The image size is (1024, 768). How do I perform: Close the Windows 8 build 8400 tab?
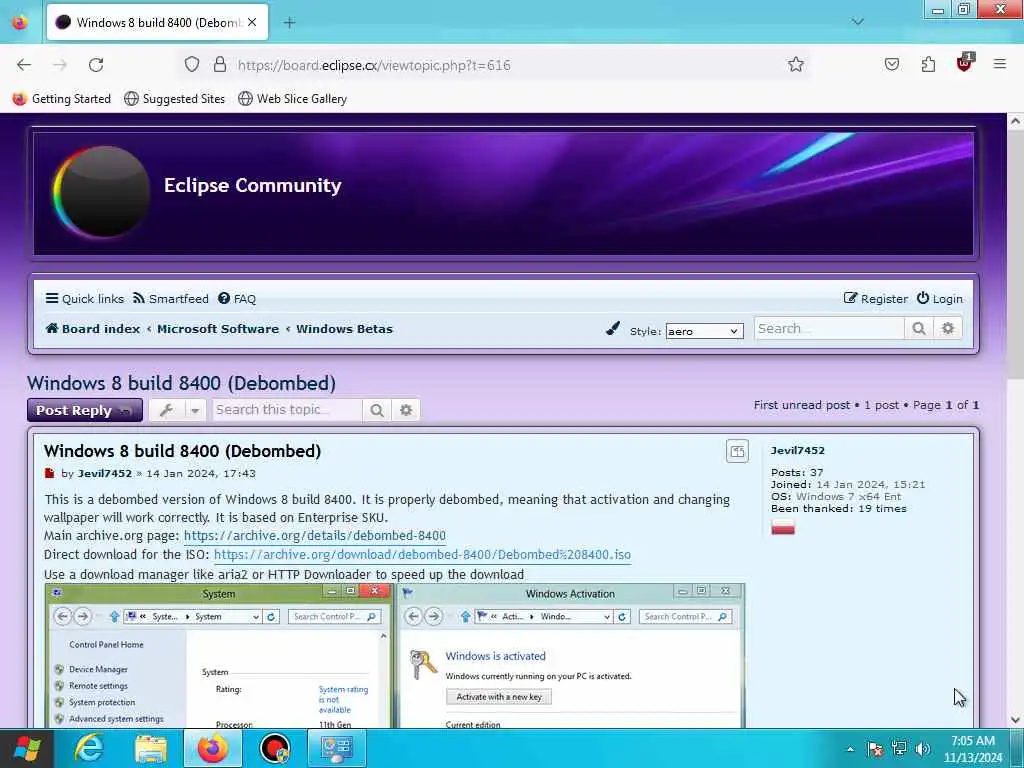coord(252,22)
